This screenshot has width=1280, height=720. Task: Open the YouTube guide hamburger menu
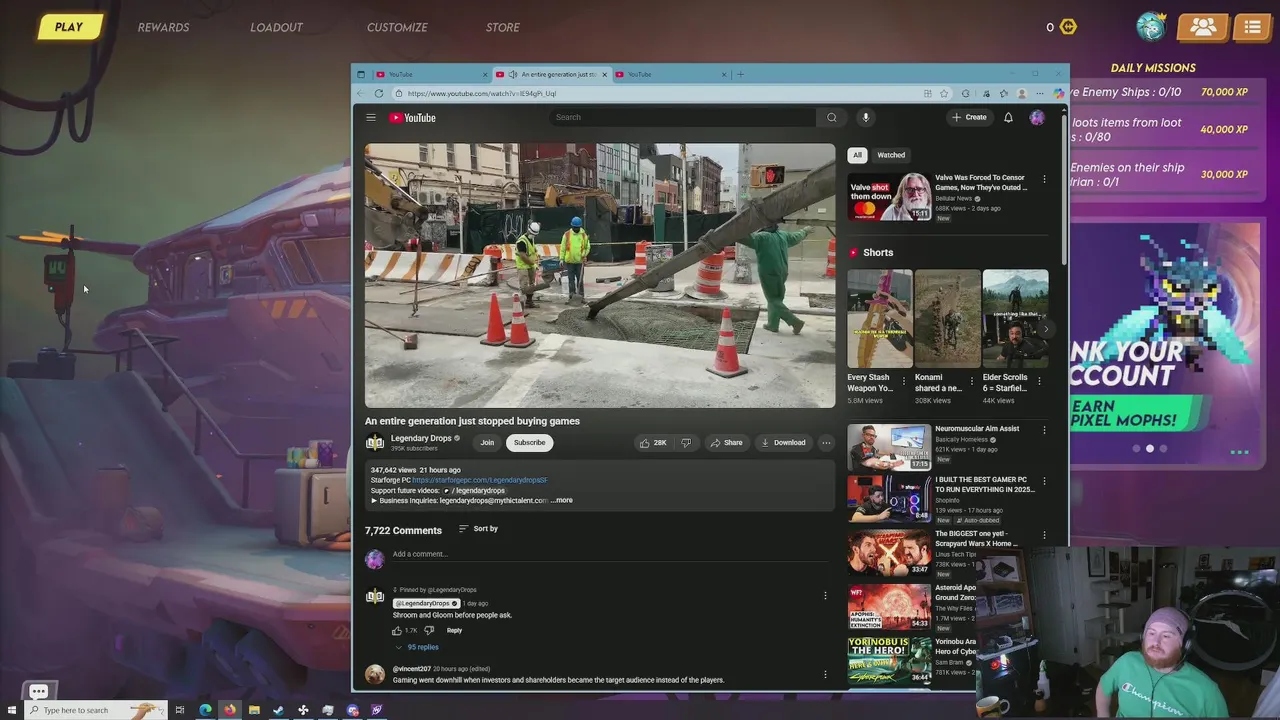click(x=370, y=117)
